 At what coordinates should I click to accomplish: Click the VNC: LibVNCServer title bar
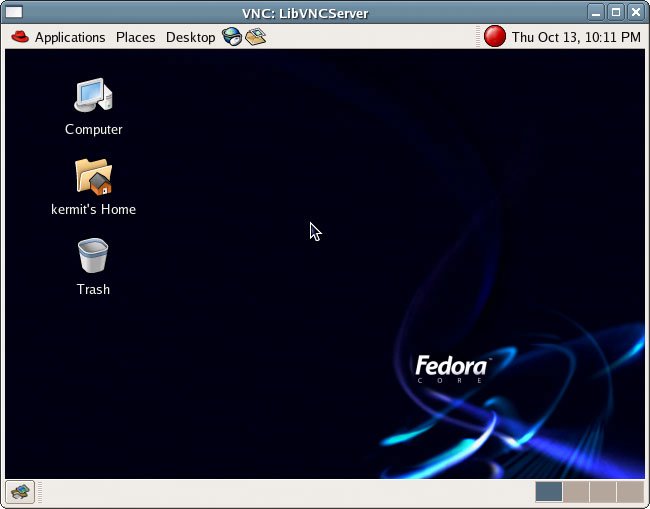(306, 12)
